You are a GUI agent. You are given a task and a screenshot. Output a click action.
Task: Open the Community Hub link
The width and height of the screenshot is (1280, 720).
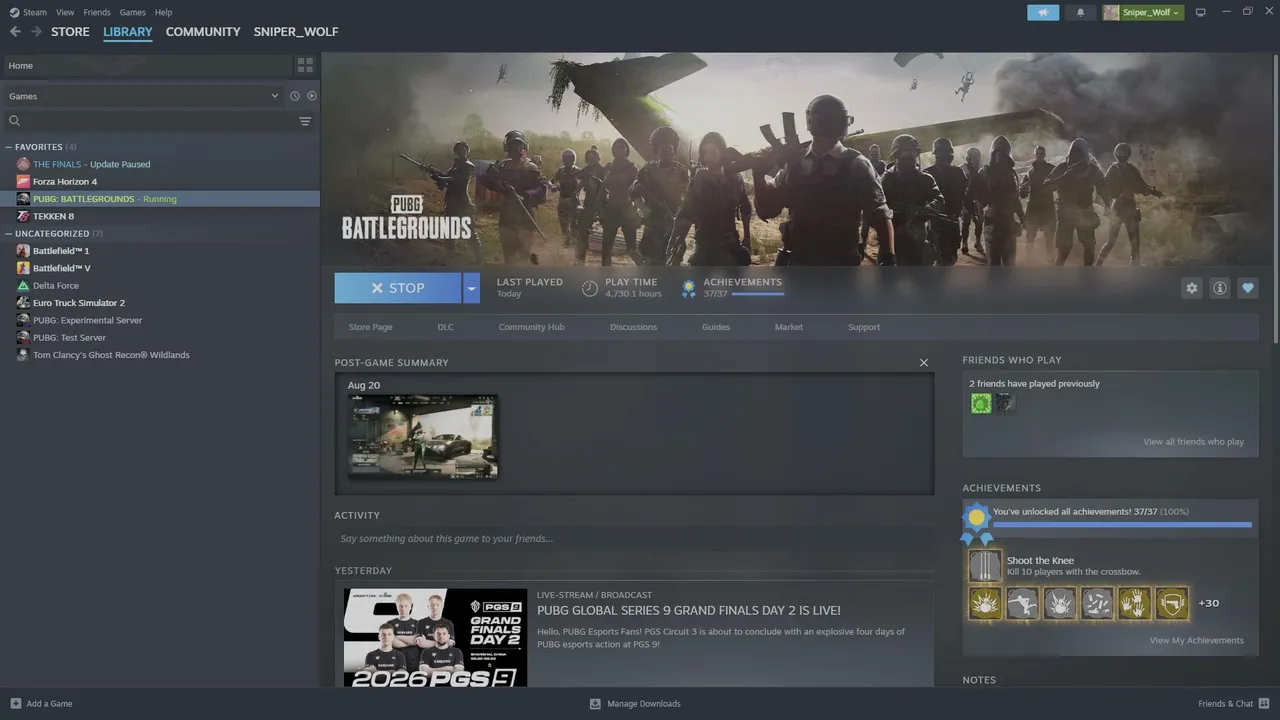coord(531,327)
